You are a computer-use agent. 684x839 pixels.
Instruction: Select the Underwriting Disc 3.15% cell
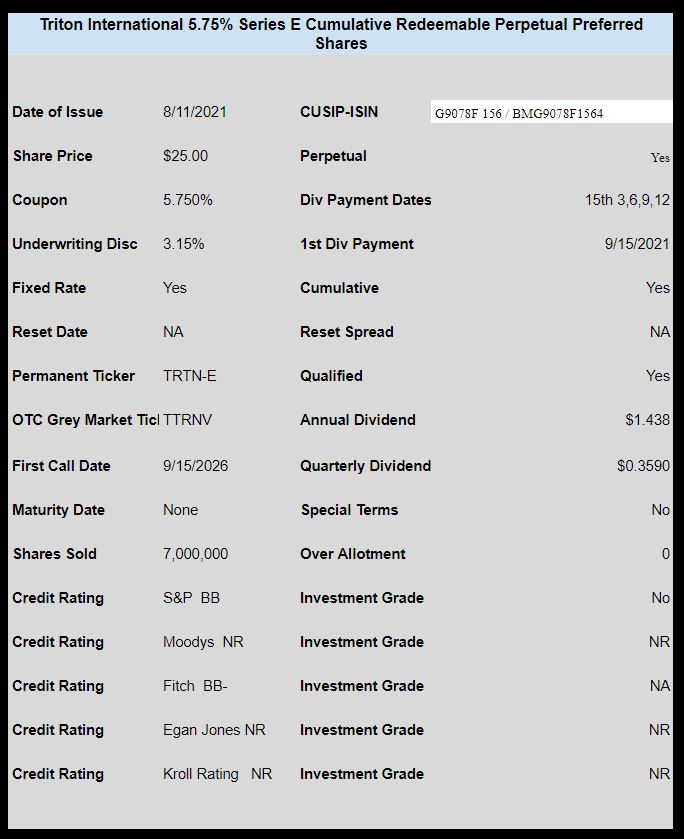click(184, 244)
